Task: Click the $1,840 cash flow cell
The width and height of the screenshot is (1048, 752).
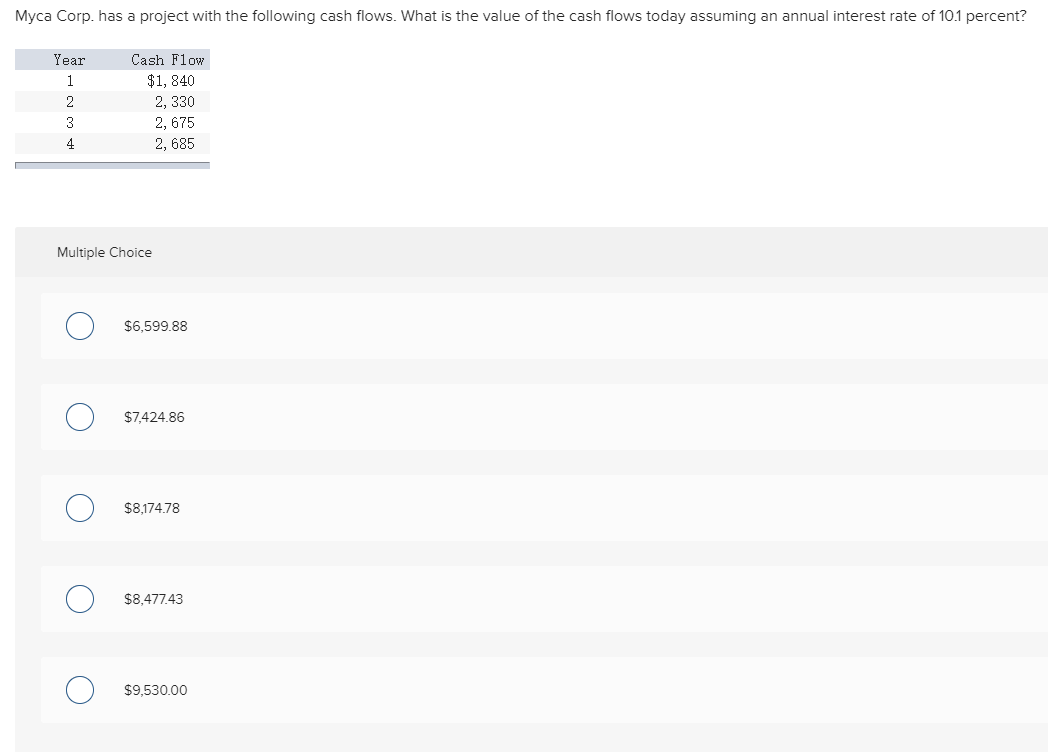Action: point(171,81)
